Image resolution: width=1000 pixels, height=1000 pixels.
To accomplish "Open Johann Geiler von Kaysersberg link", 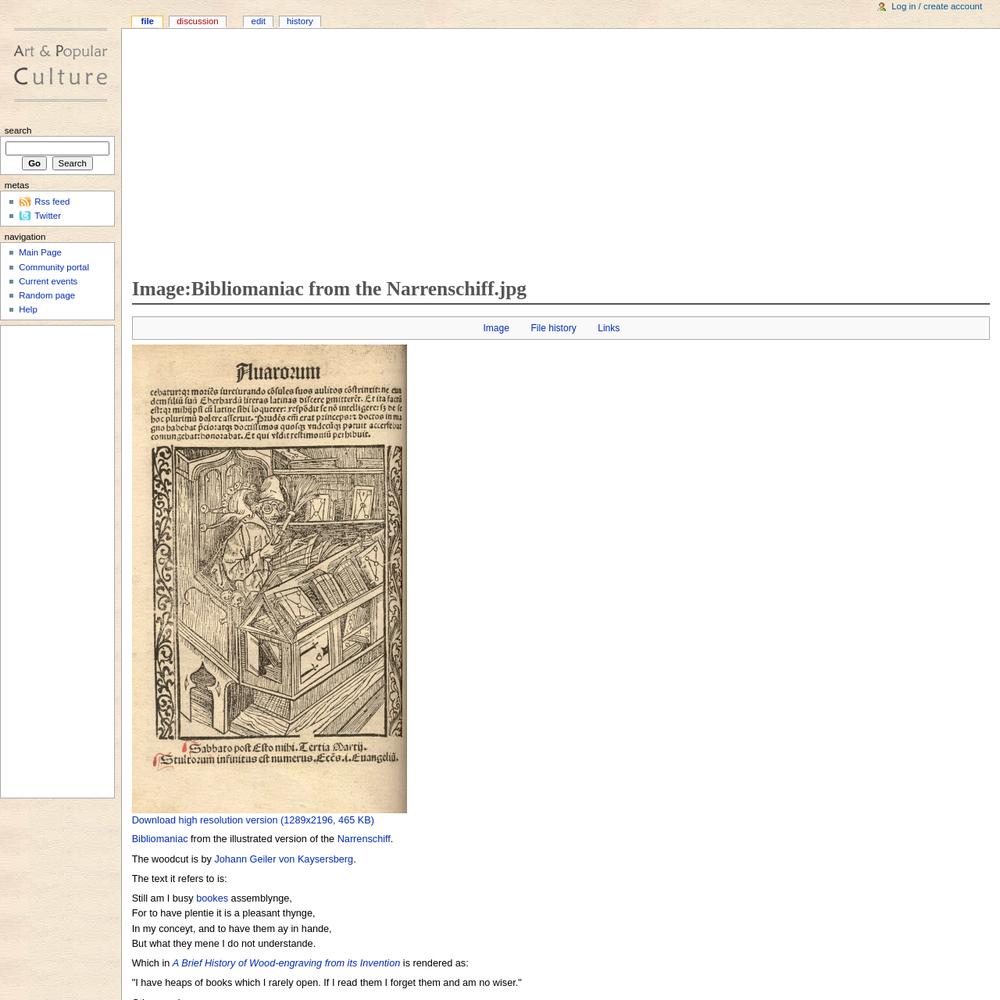I will point(283,859).
